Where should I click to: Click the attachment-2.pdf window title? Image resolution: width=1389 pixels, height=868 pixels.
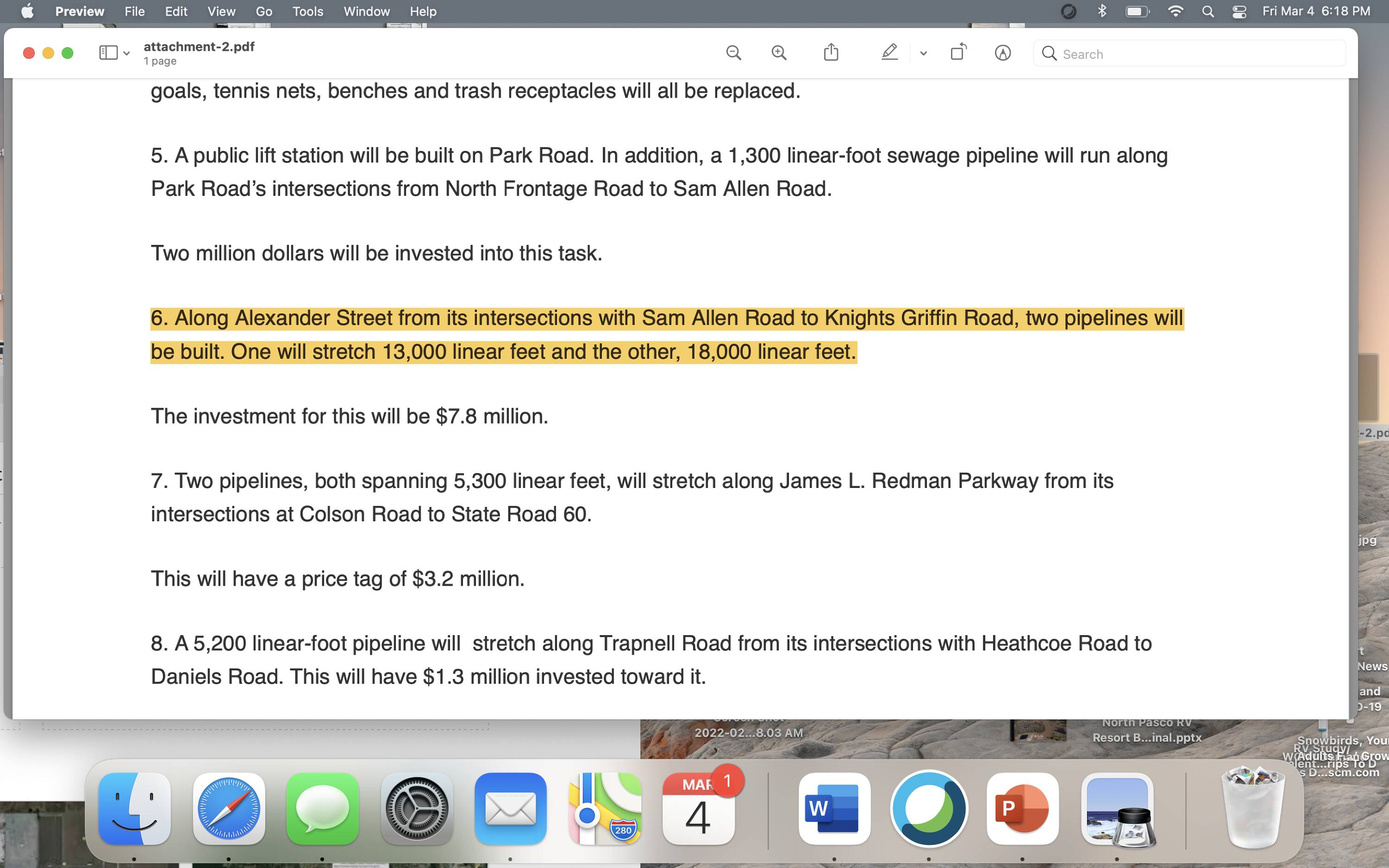(199, 46)
